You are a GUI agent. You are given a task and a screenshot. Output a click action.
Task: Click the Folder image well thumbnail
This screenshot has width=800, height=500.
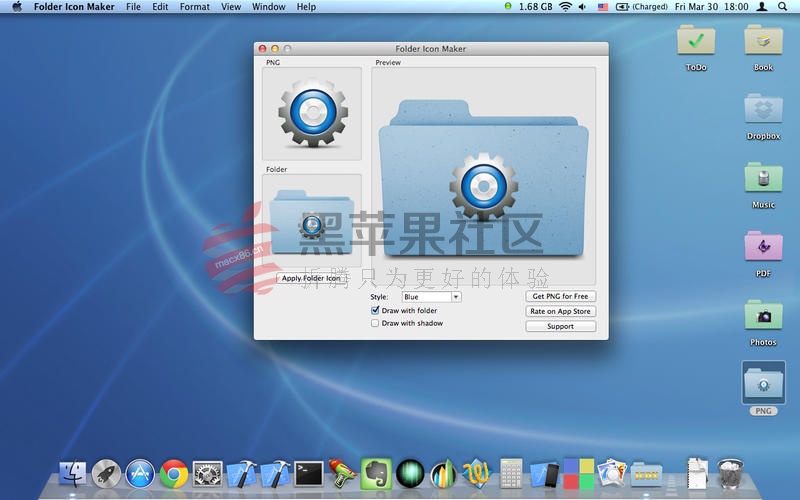[x=312, y=222]
